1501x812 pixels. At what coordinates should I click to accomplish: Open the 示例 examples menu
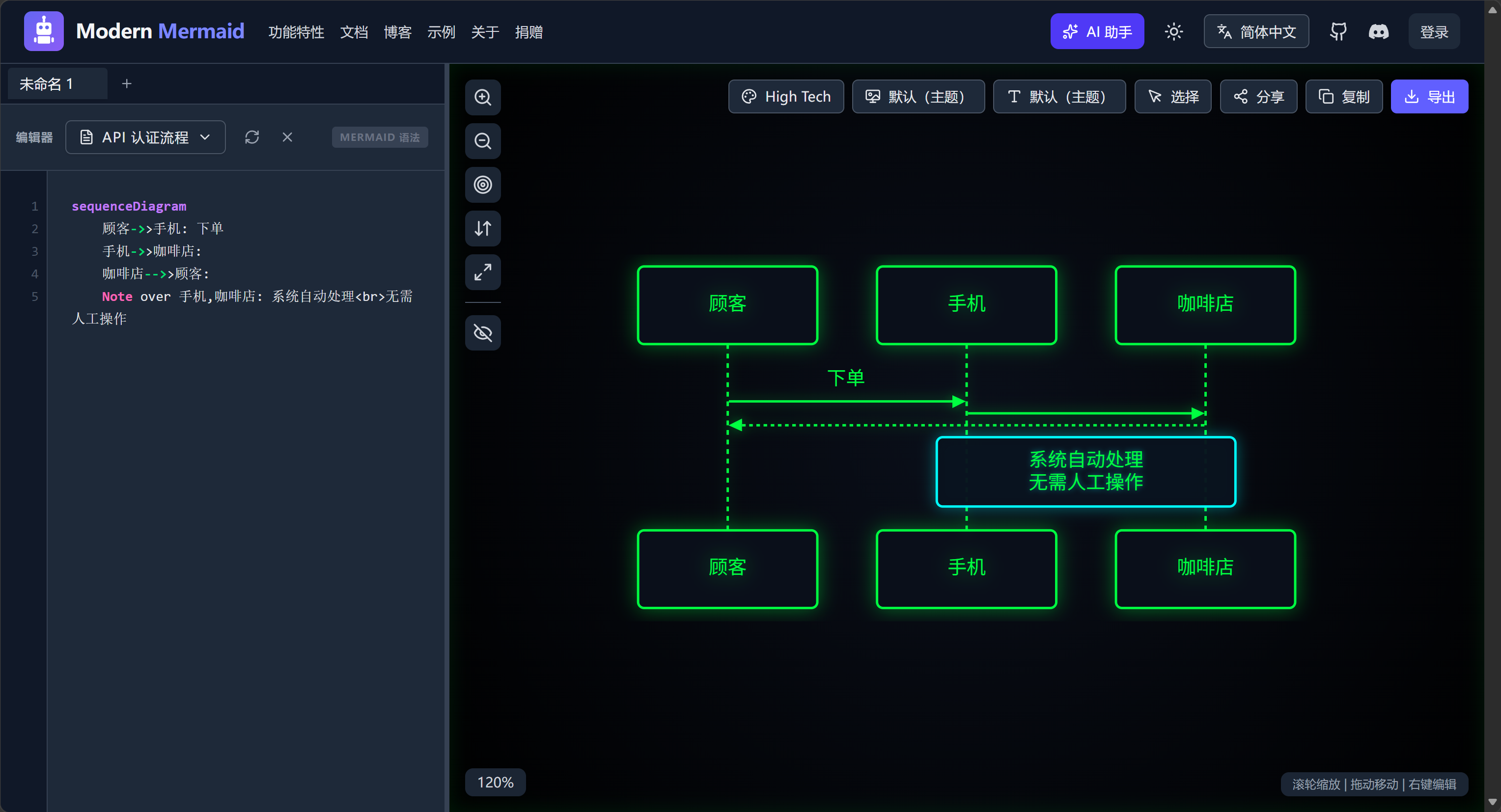pyautogui.click(x=441, y=32)
